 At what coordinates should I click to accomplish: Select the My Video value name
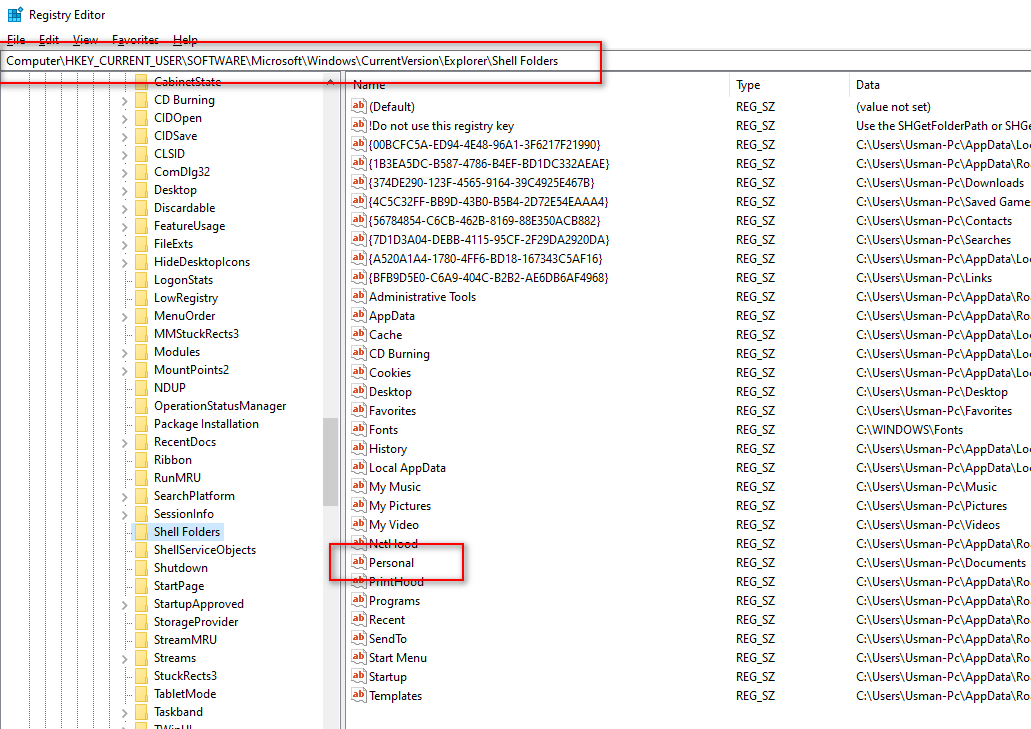pyautogui.click(x=394, y=525)
